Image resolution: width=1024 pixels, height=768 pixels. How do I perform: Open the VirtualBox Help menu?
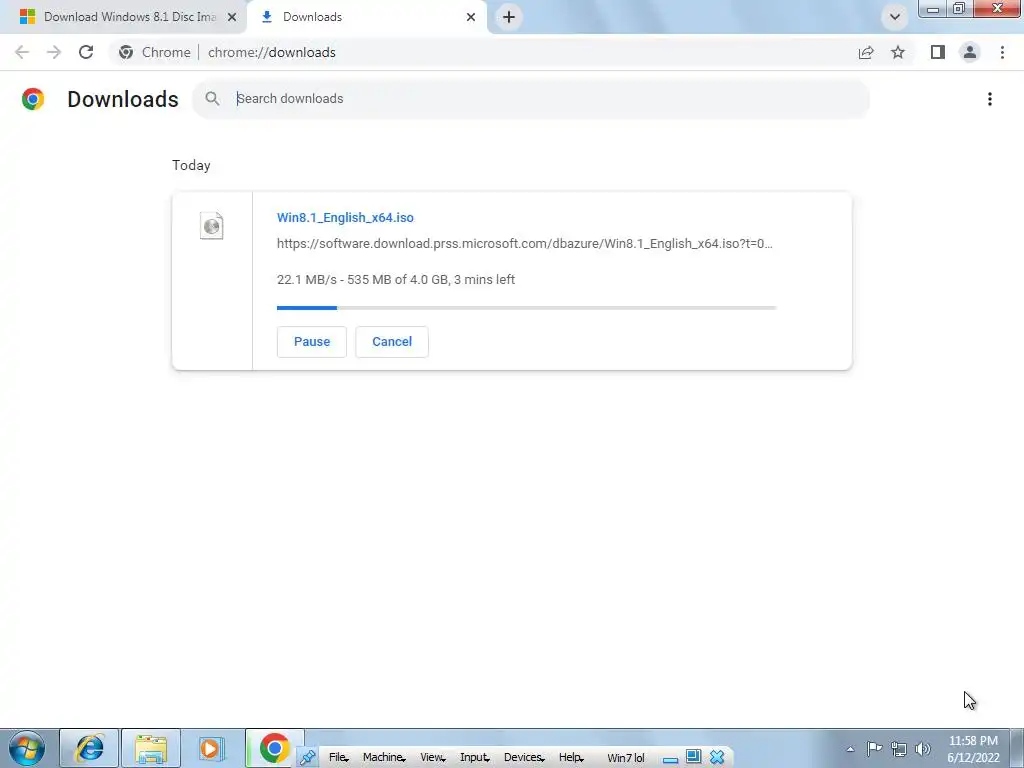click(x=571, y=758)
